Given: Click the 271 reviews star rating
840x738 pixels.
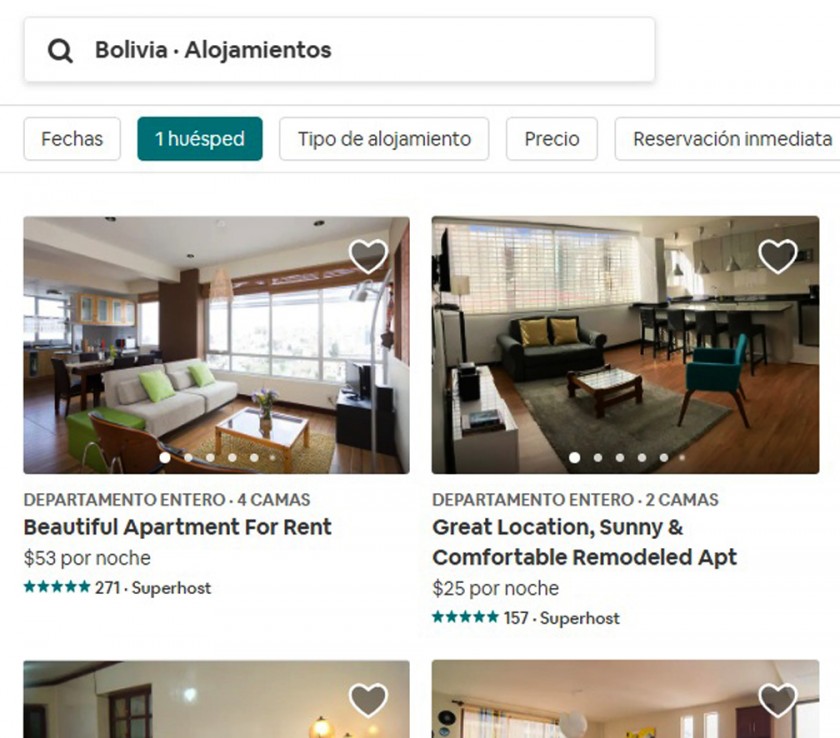Looking at the screenshot, I should 71,588.
